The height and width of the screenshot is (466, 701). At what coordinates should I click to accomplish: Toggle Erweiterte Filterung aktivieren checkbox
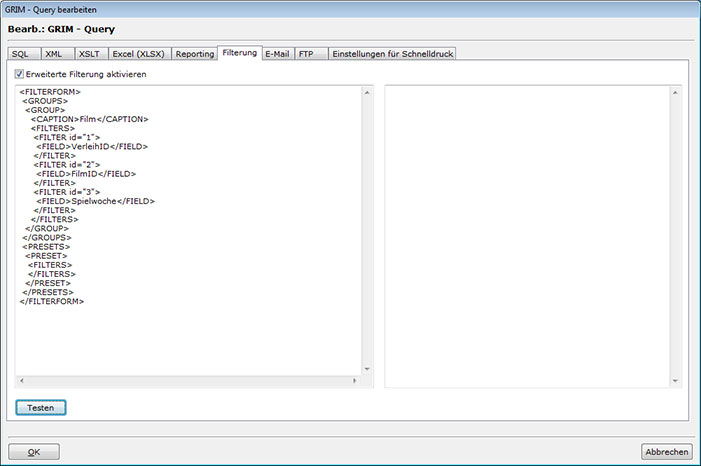pyautogui.click(x=20, y=74)
